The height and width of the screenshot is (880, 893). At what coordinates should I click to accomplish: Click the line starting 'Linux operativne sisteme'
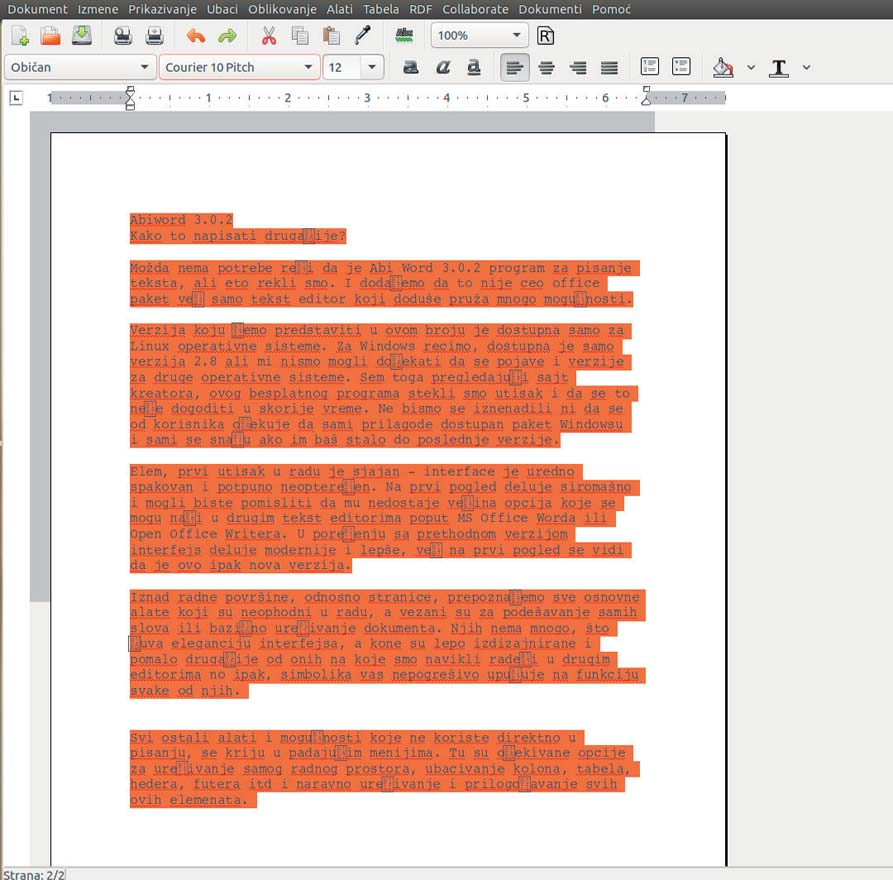pos(376,346)
